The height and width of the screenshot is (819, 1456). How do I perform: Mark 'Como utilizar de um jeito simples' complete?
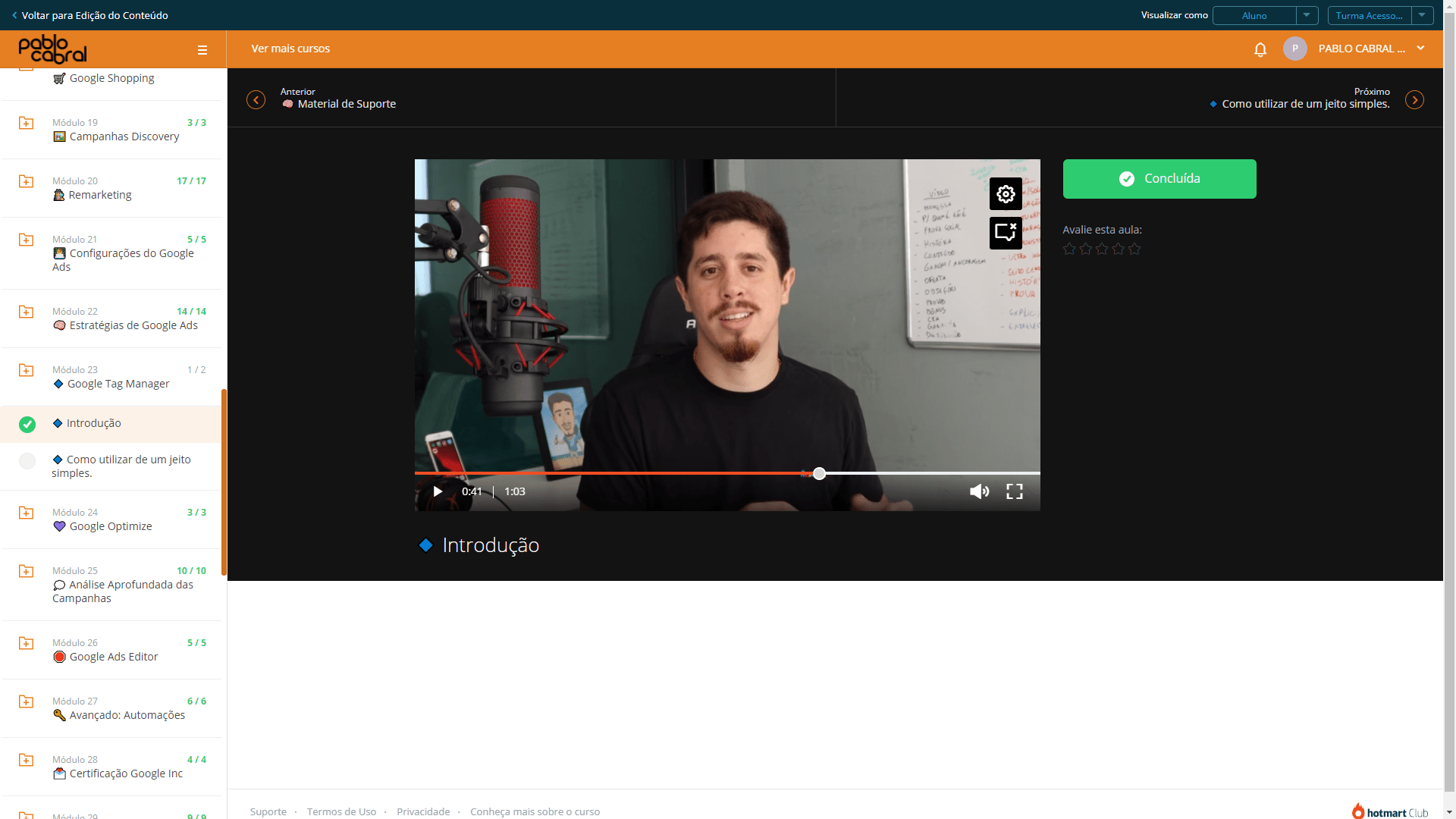tap(27, 461)
